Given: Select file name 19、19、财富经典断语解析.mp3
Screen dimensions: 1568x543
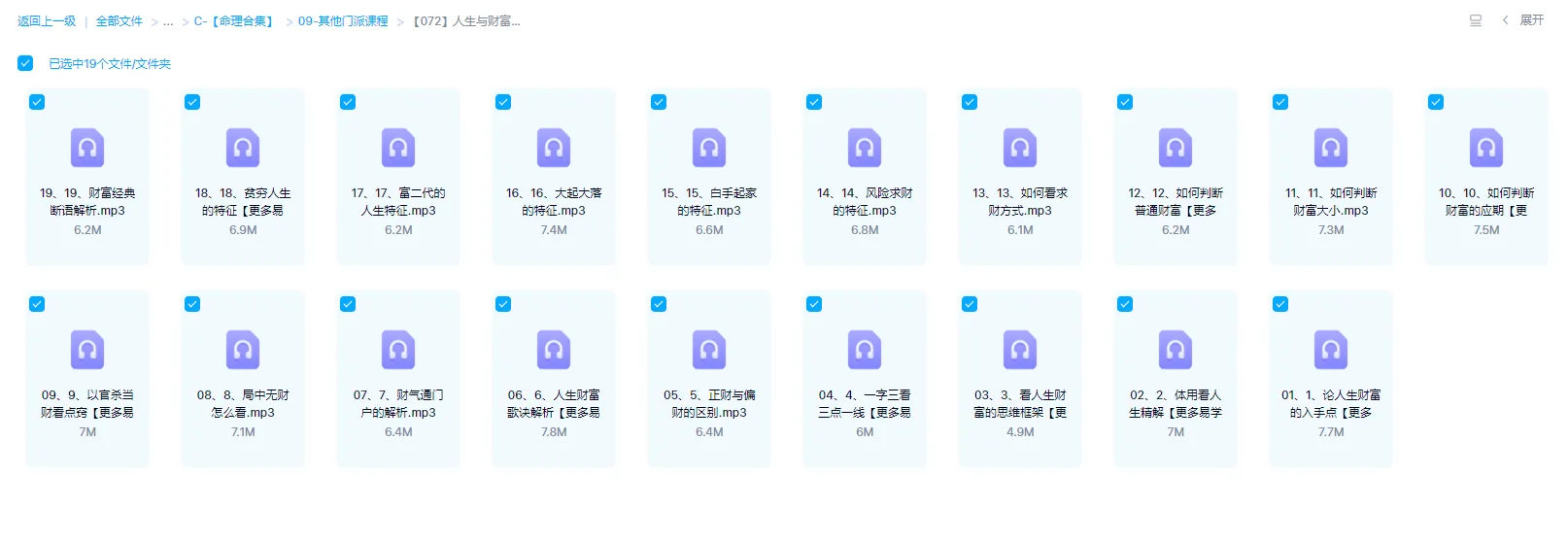Looking at the screenshot, I should click(87, 202).
